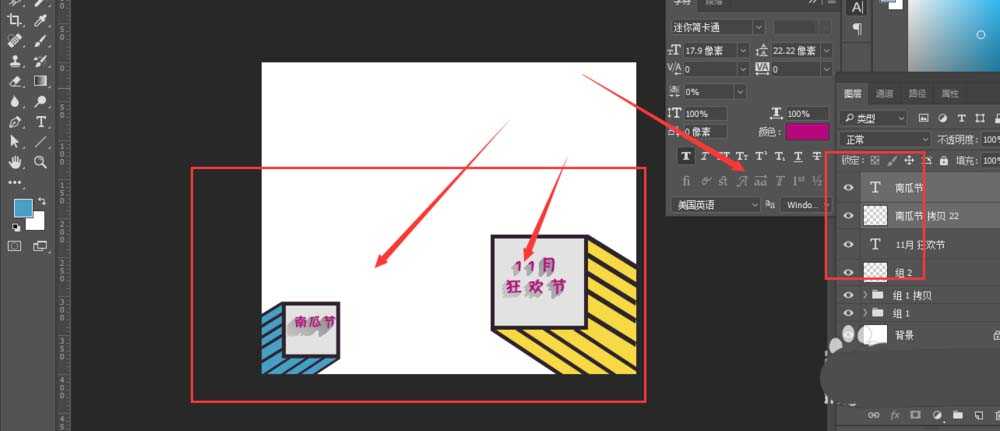Expand the 组 1 group
1000x431 pixels.
tap(865, 313)
